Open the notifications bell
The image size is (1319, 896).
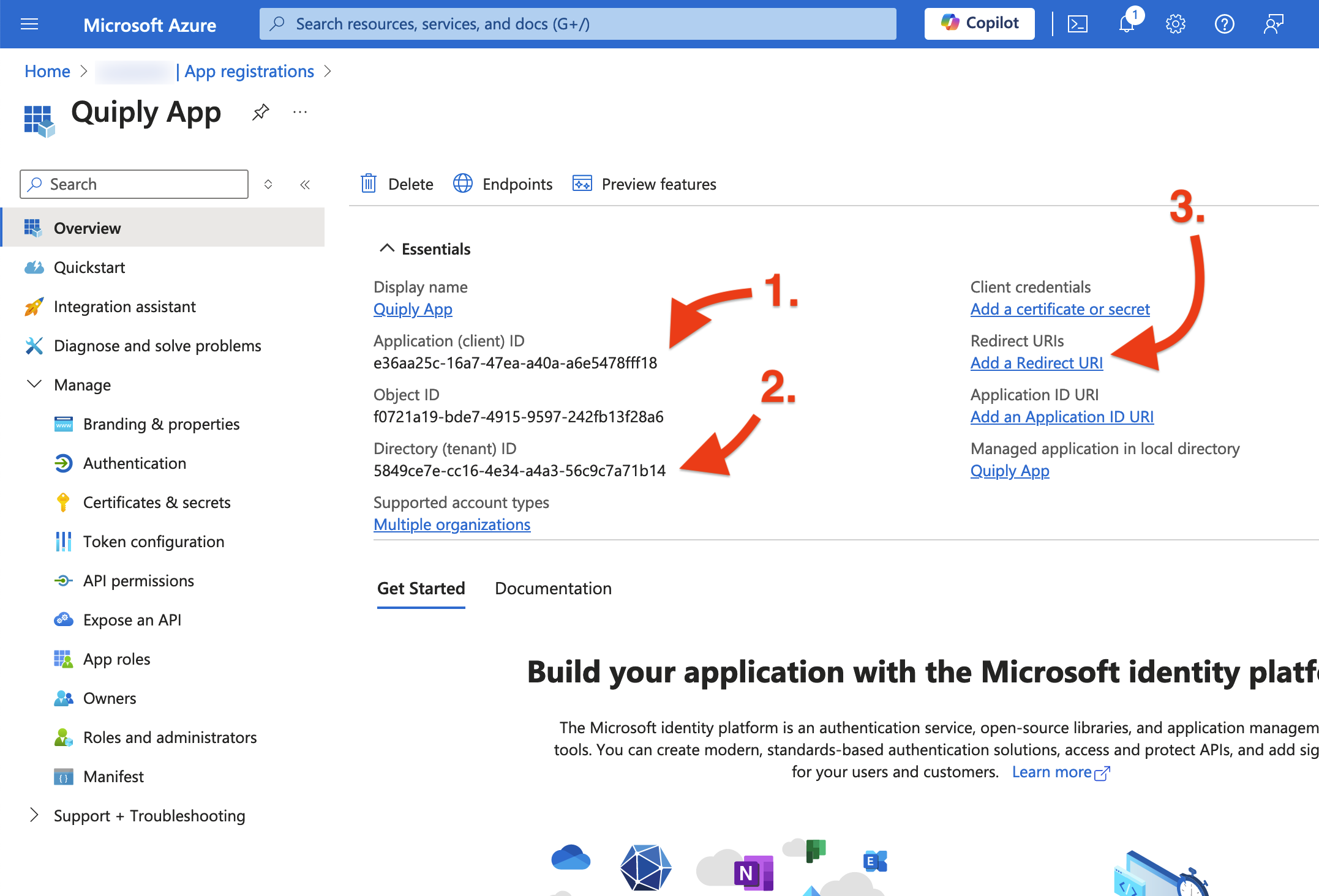tap(1127, 24)
